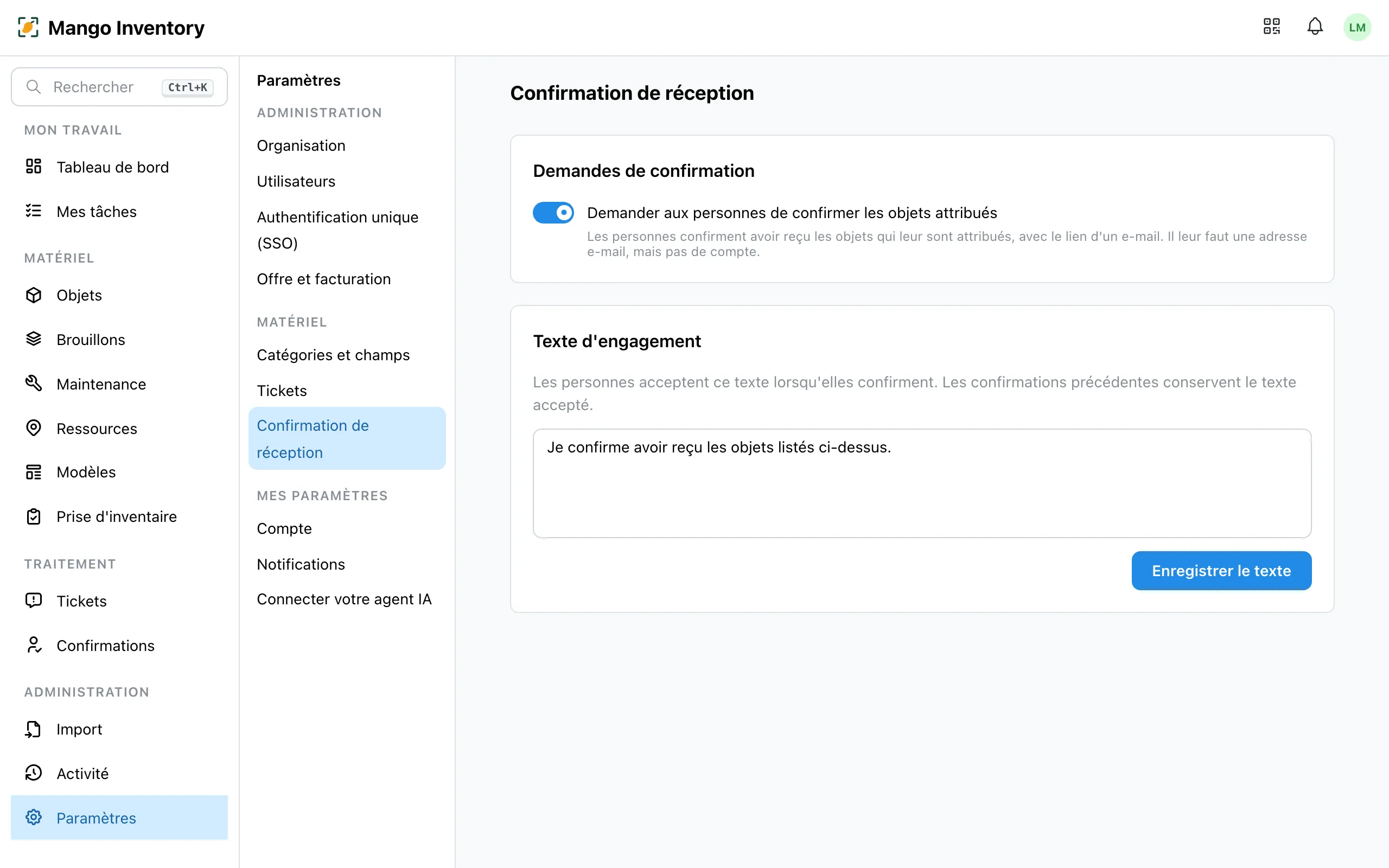Click the Mango Inventory logo icon
This screenshot has height=868, width=1389.
click(28, 27)
